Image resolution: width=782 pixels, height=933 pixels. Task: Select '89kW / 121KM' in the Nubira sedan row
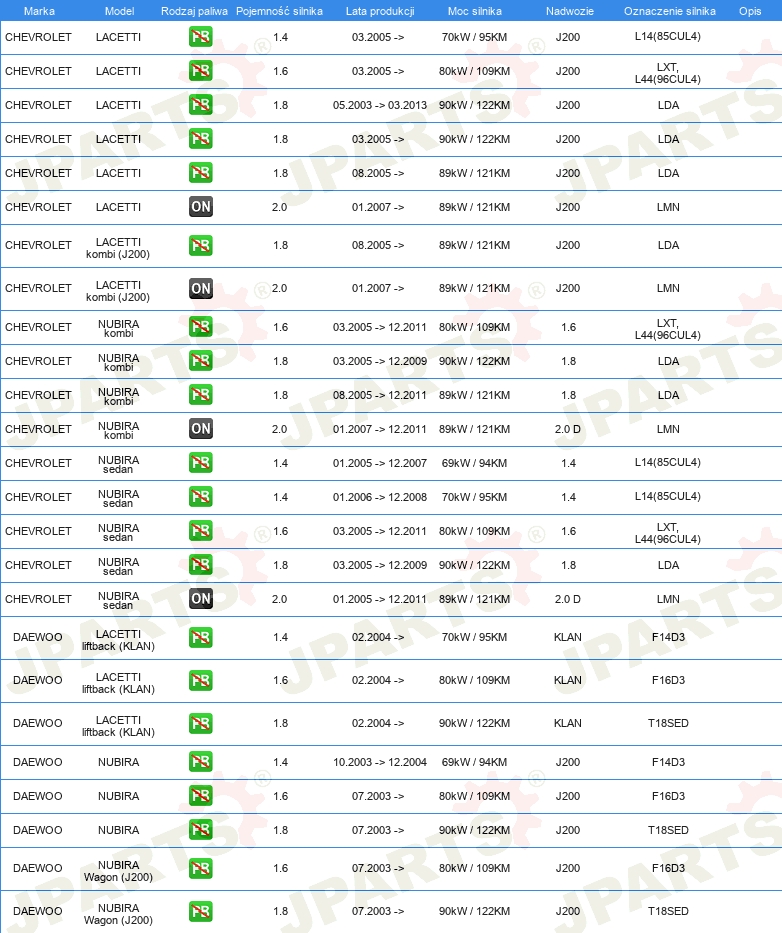click(x=474, y=599)
